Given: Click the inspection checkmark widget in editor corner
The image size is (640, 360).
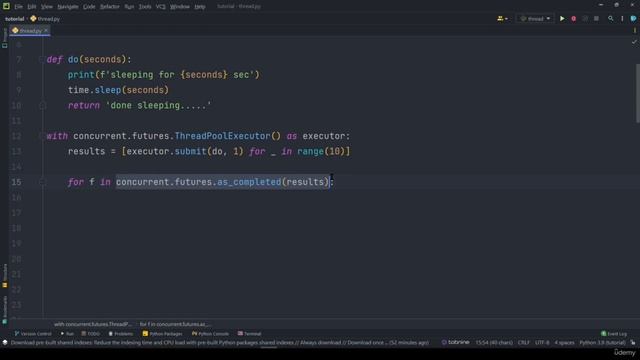Looking at the screenshot, I should [x=634, y=42].
